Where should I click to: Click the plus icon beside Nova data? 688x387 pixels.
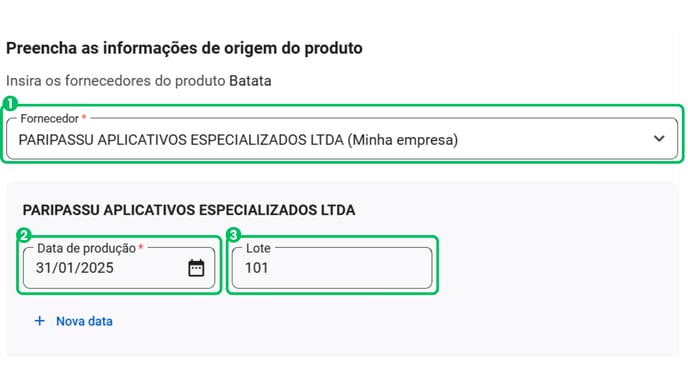(x=39, y=321)
